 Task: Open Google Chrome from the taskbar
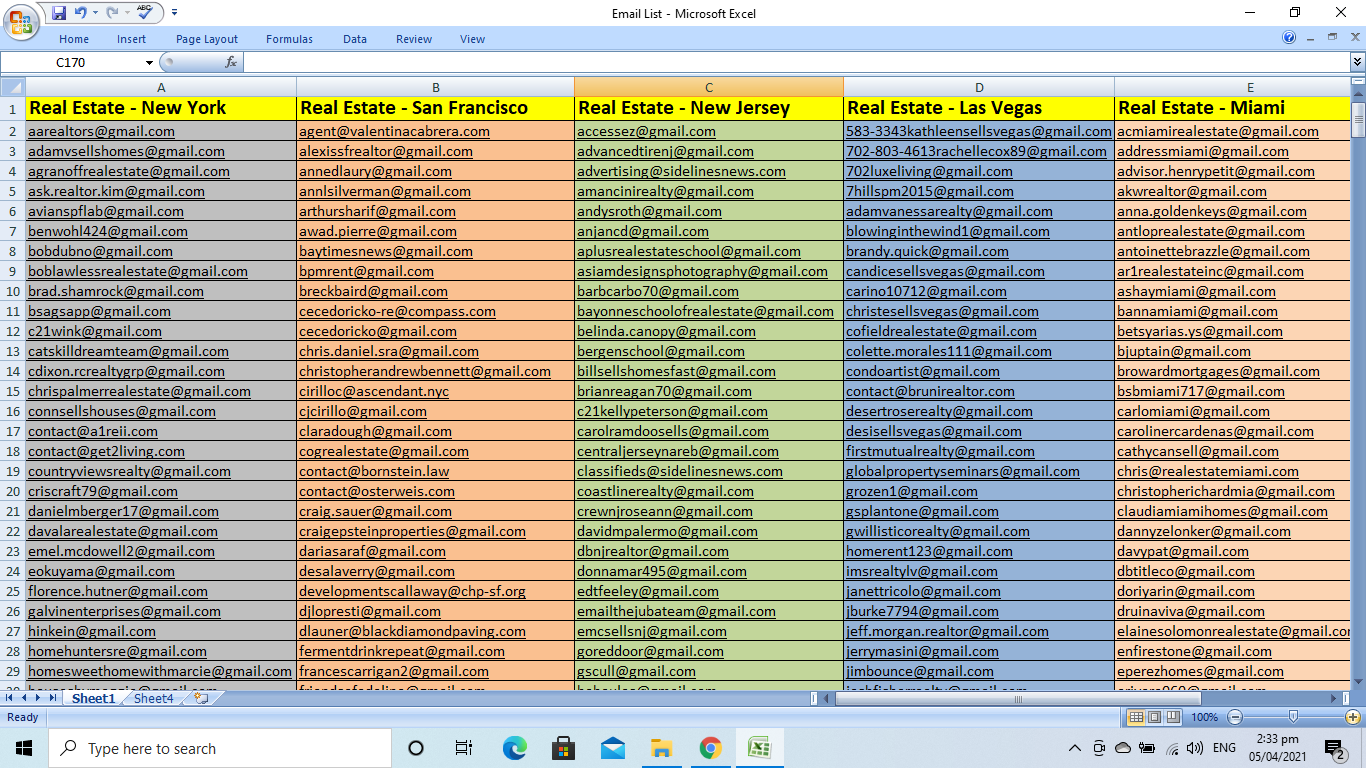[x=710, y=748]
